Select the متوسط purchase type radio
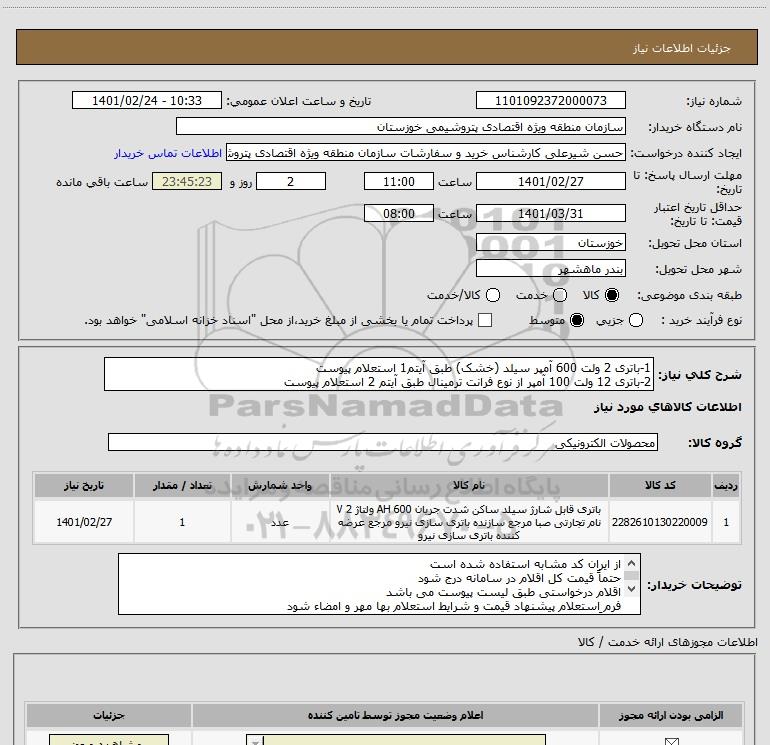This screenshot has width=770, height=745. coord(577,320)
